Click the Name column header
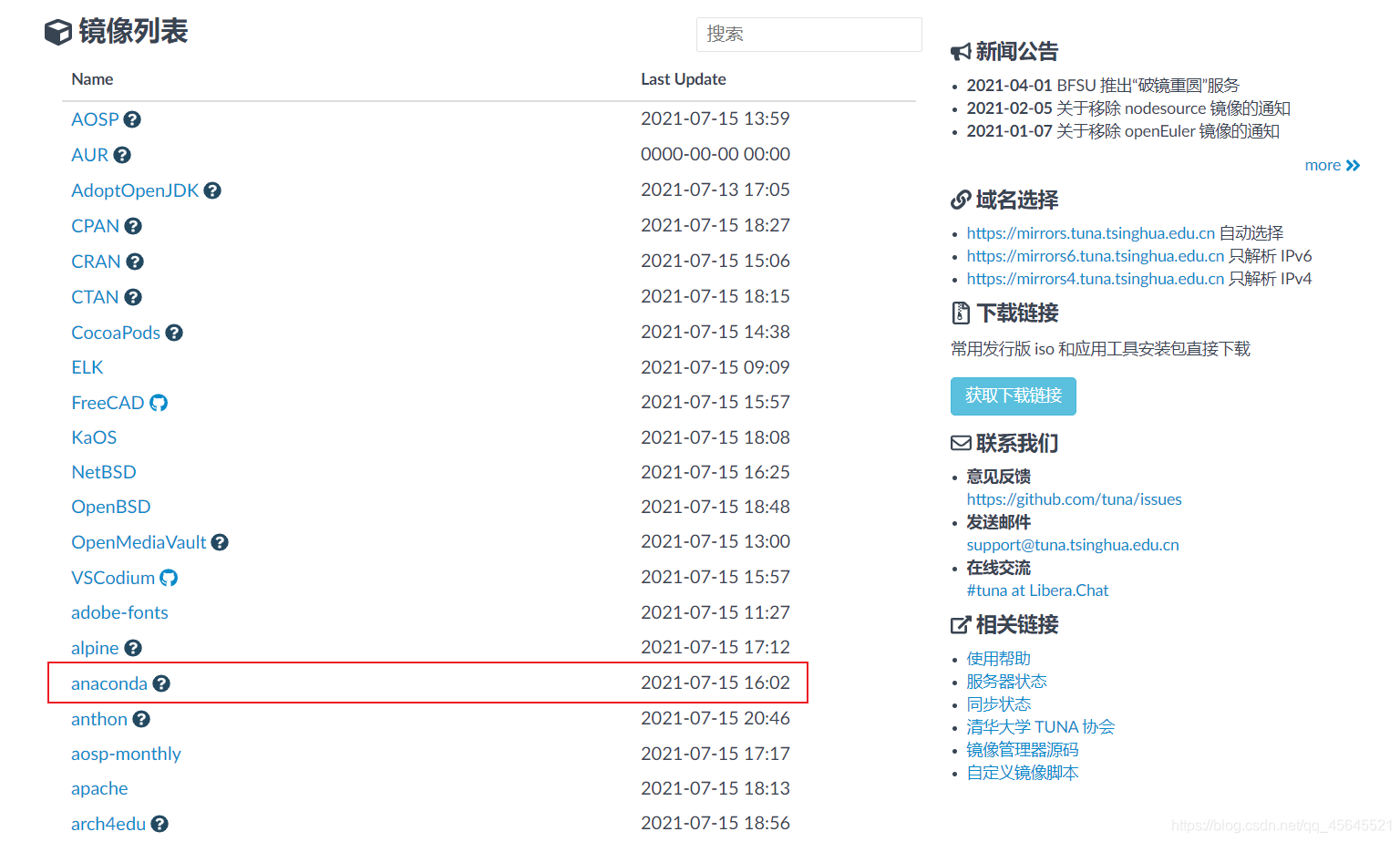 92,79
